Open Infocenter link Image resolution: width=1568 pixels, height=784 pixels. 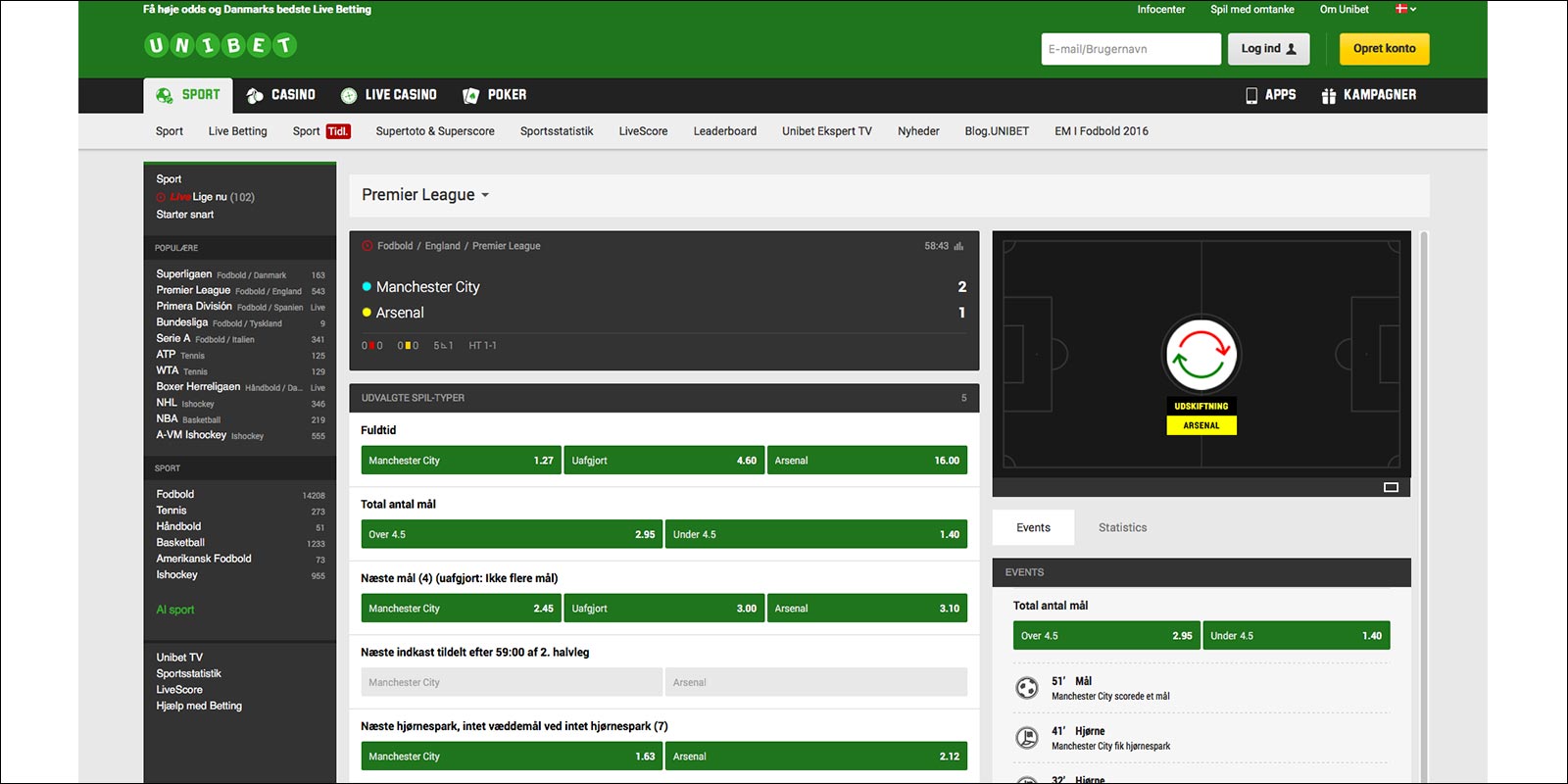tap(1161, 9)
